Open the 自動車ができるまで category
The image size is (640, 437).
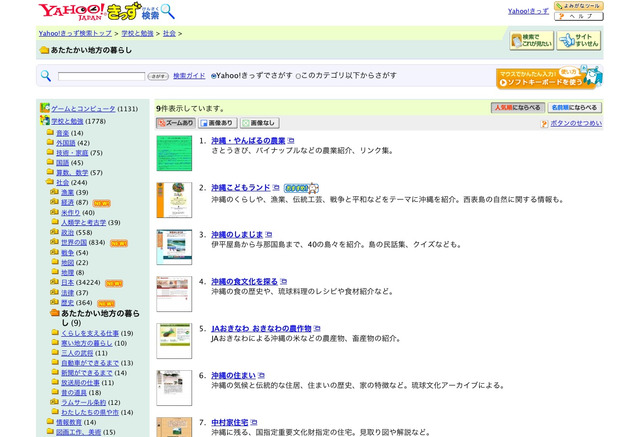[x=90, y=363]
